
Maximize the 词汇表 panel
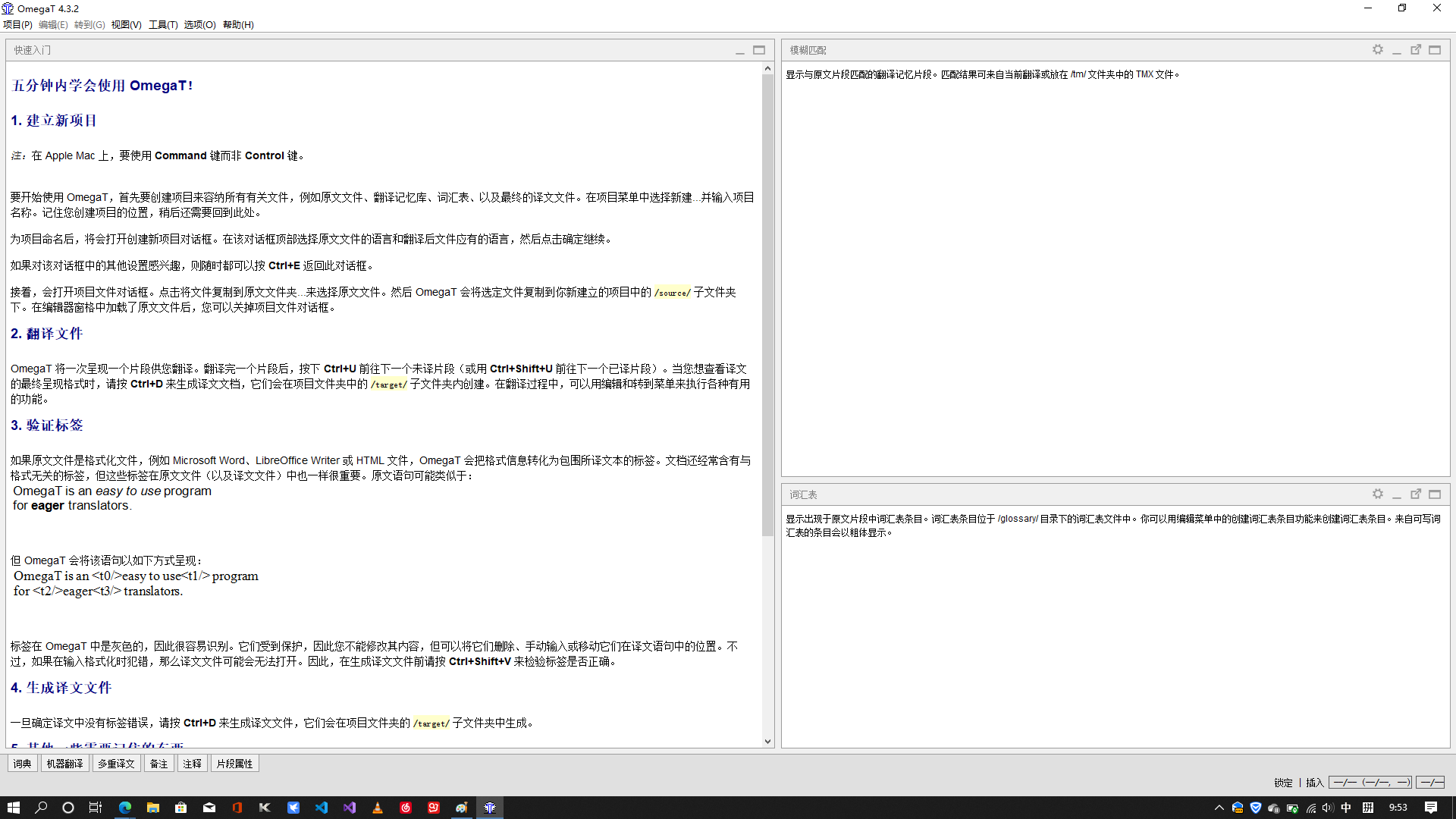pyautogui.click(x=1434, y=494)
